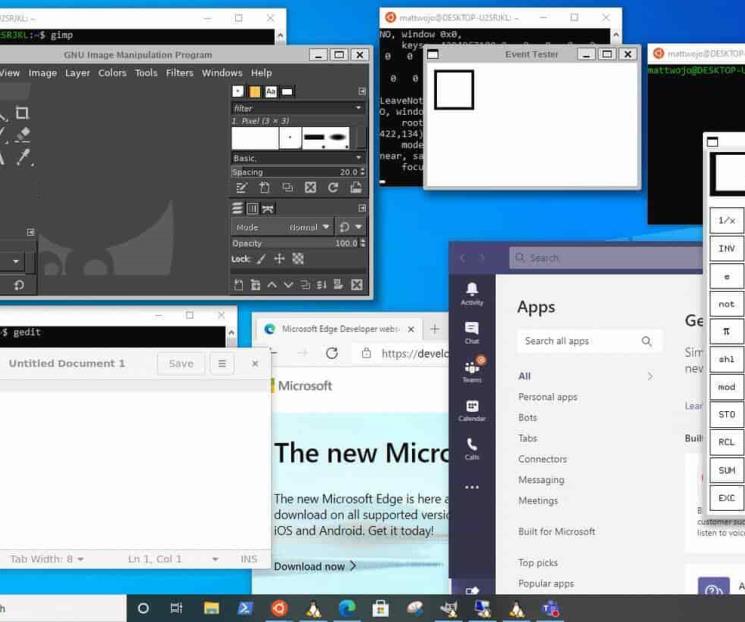Click the Download now link in Edge
This screenshot has width=745, height=622.
315,566
